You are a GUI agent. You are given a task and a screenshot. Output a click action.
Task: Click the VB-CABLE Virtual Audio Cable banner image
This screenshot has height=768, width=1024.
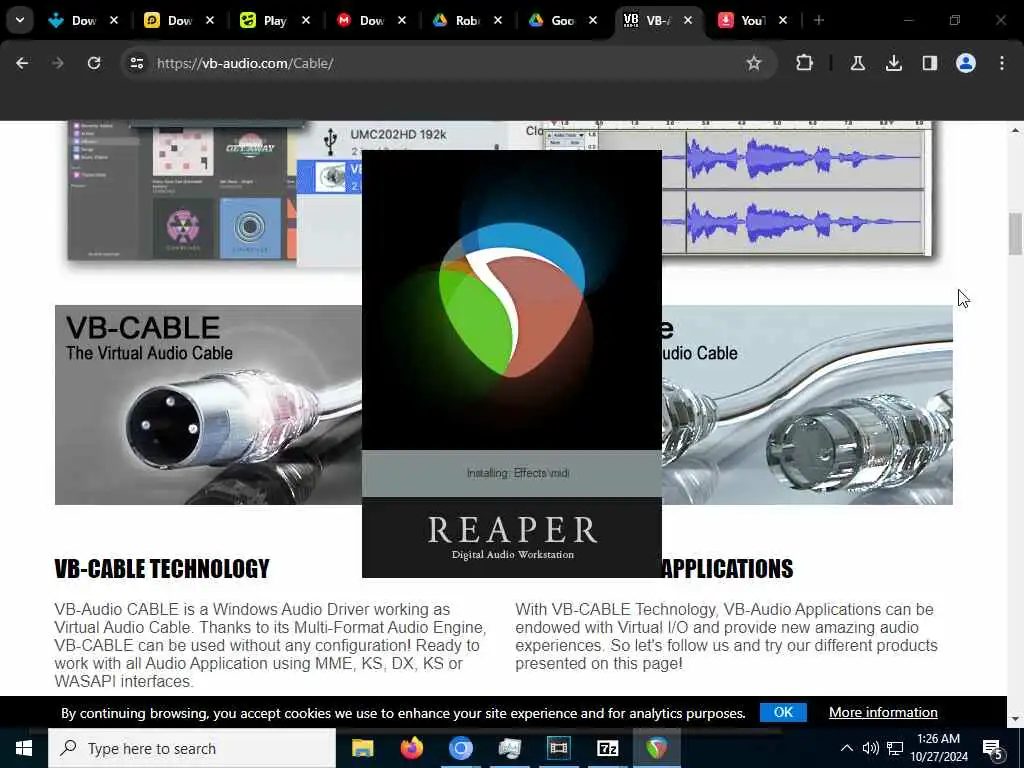click(x=208, y=405)
